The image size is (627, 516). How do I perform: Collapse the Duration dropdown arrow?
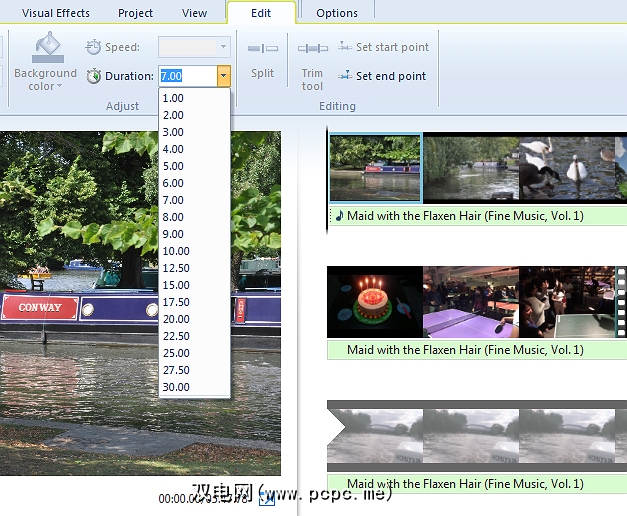[224, 76]
